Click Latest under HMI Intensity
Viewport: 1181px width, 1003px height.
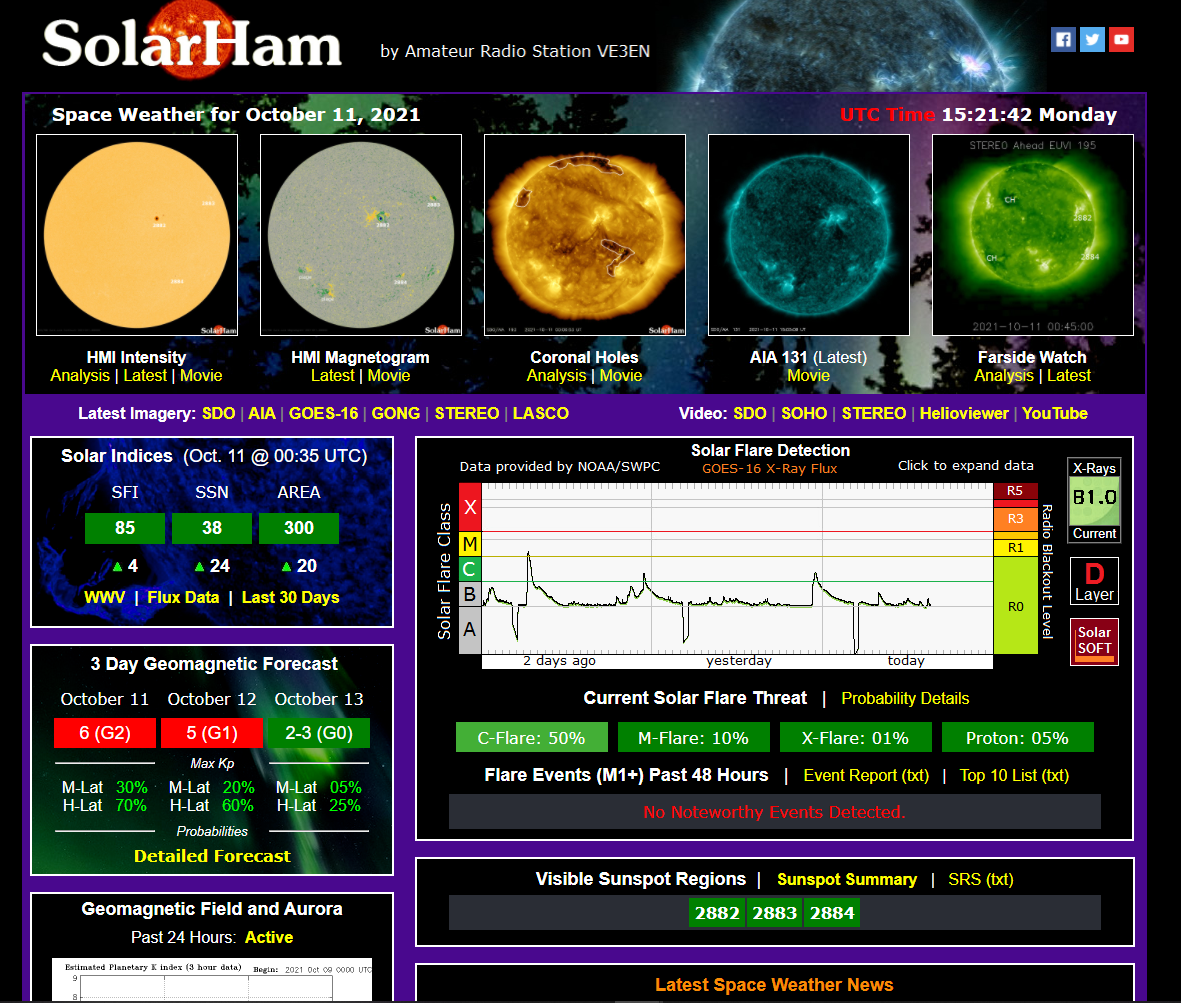tap(145, 376)
